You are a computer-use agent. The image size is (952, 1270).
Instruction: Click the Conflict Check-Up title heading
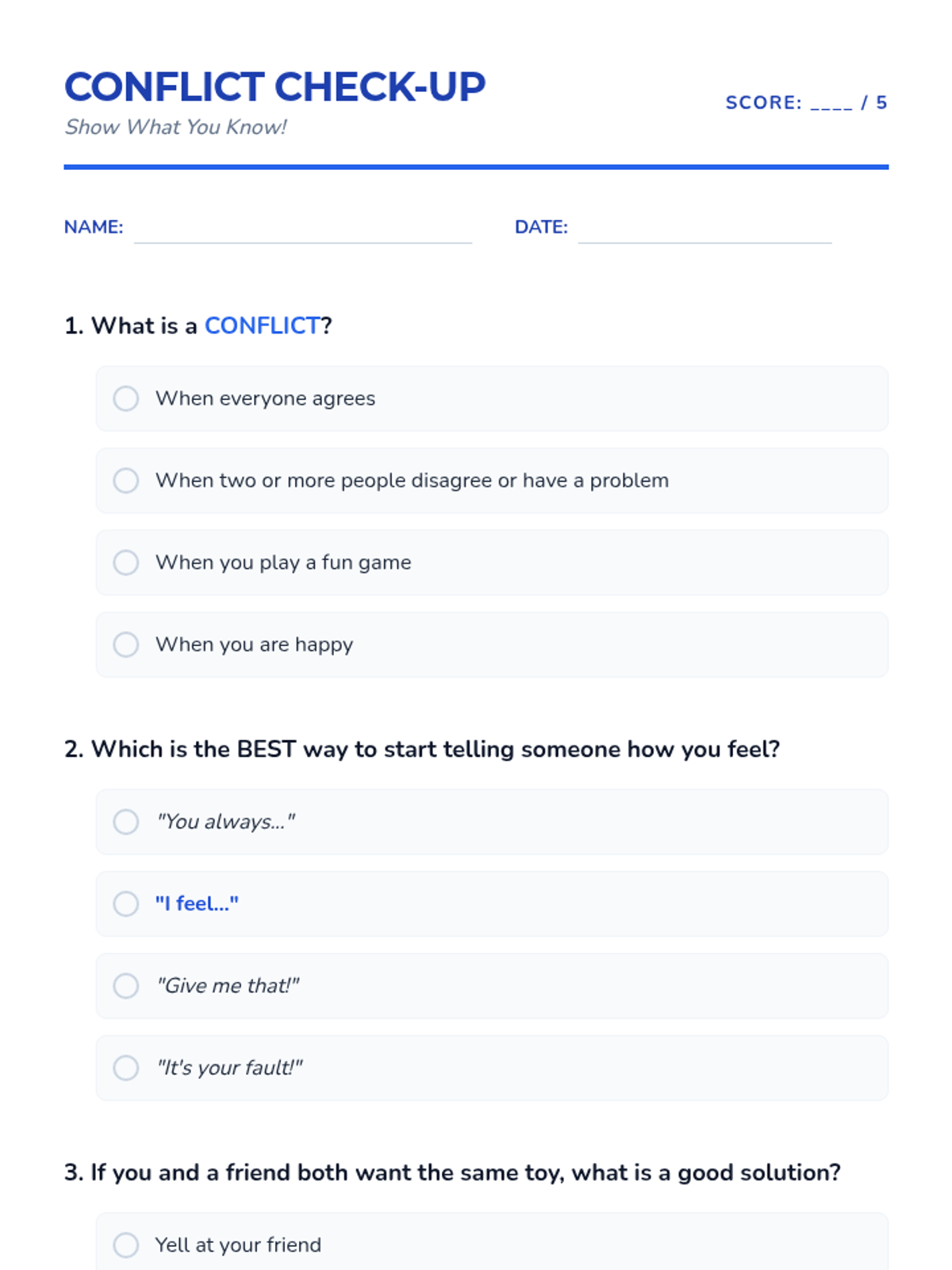274,87
